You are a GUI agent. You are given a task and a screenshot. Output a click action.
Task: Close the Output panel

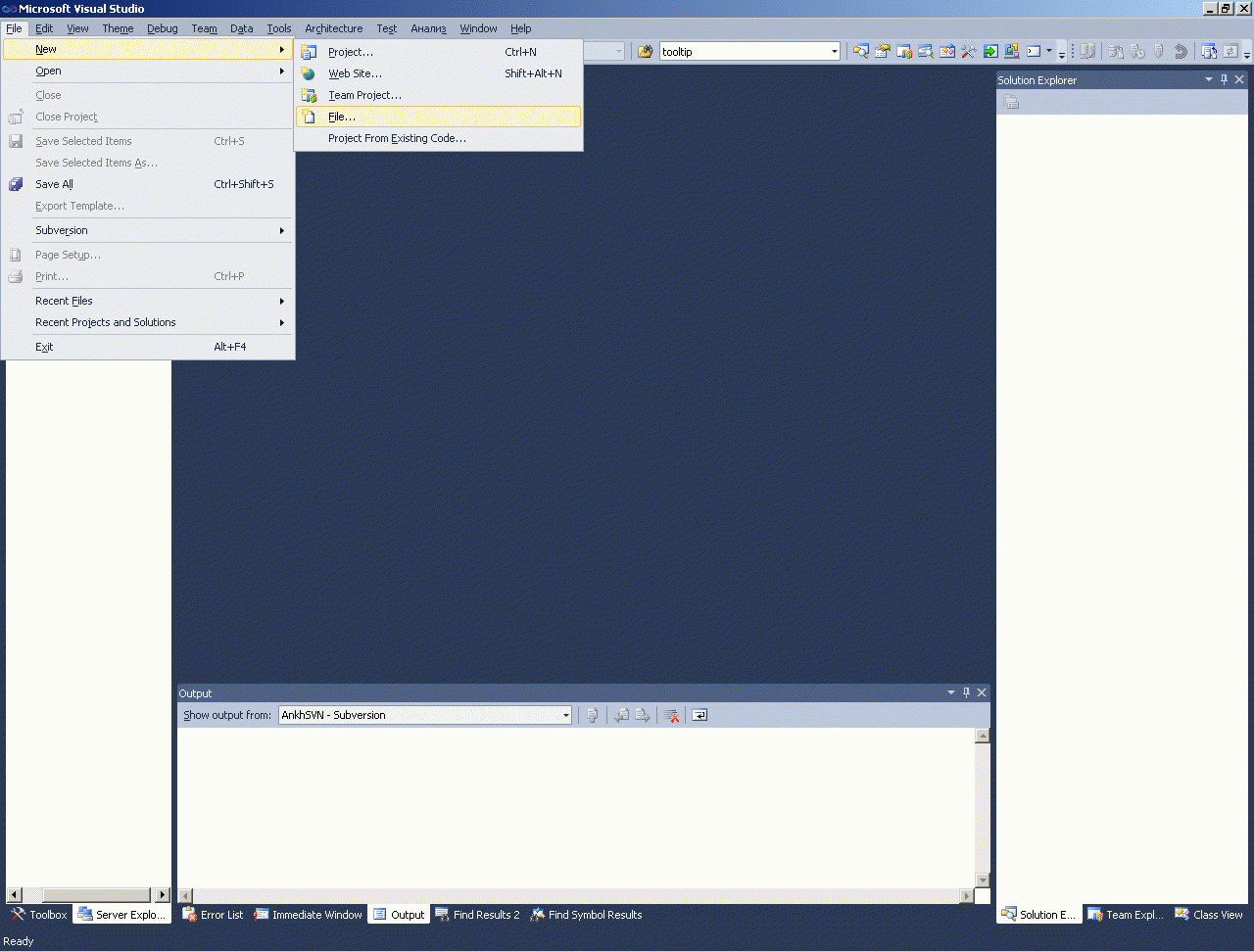click(982, 692)
